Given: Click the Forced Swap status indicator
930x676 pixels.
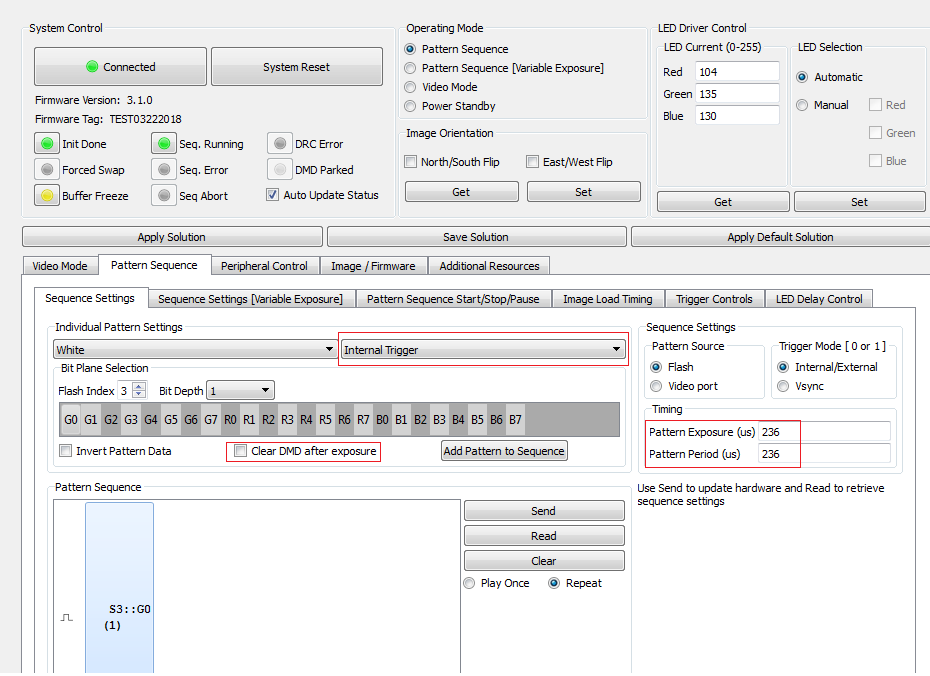Looking at the screenshot, I should 47,170.
